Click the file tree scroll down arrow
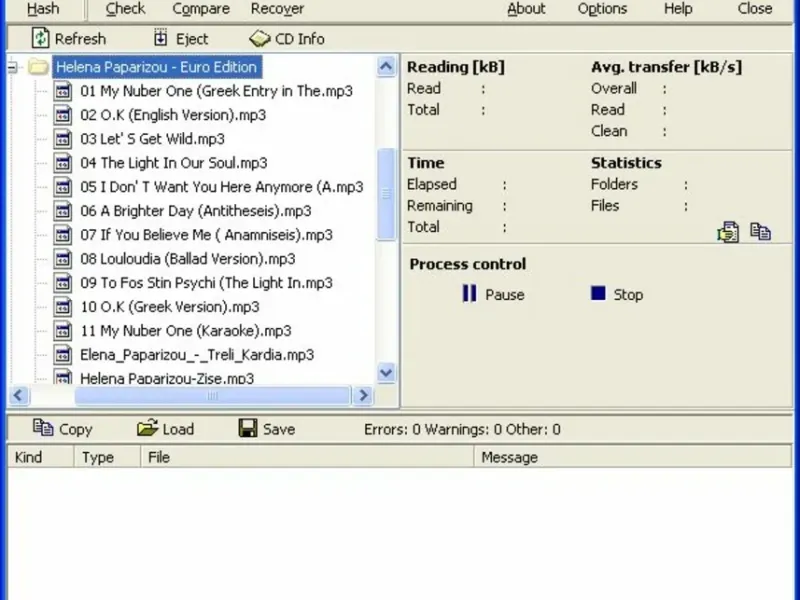Image resolution: width=800 pixels, height=600 pixels. 386,373
